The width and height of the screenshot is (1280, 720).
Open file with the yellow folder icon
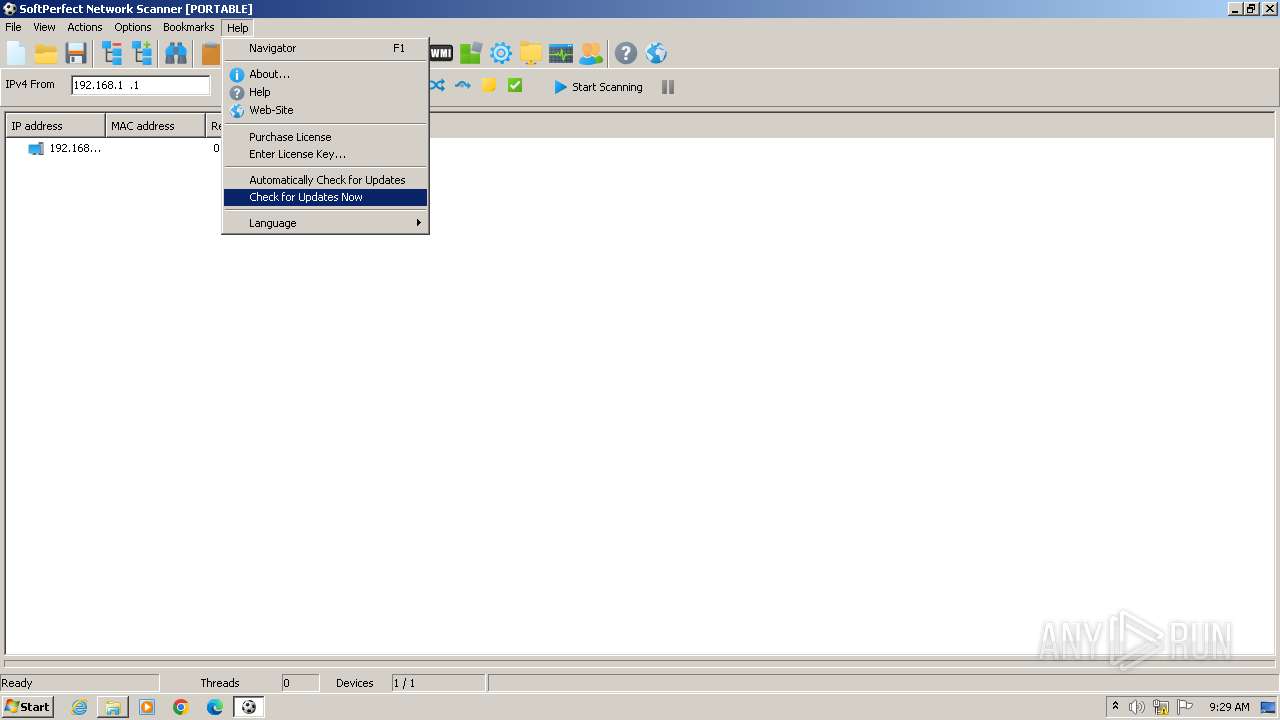coord(46,53)
